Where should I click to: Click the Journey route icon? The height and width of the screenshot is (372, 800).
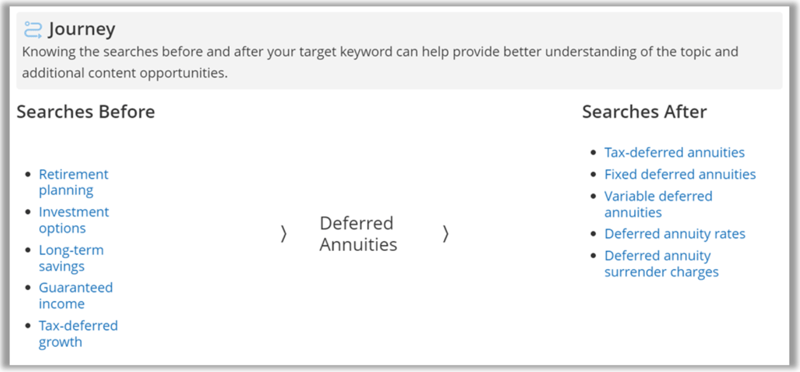click(x=33, y=30)
